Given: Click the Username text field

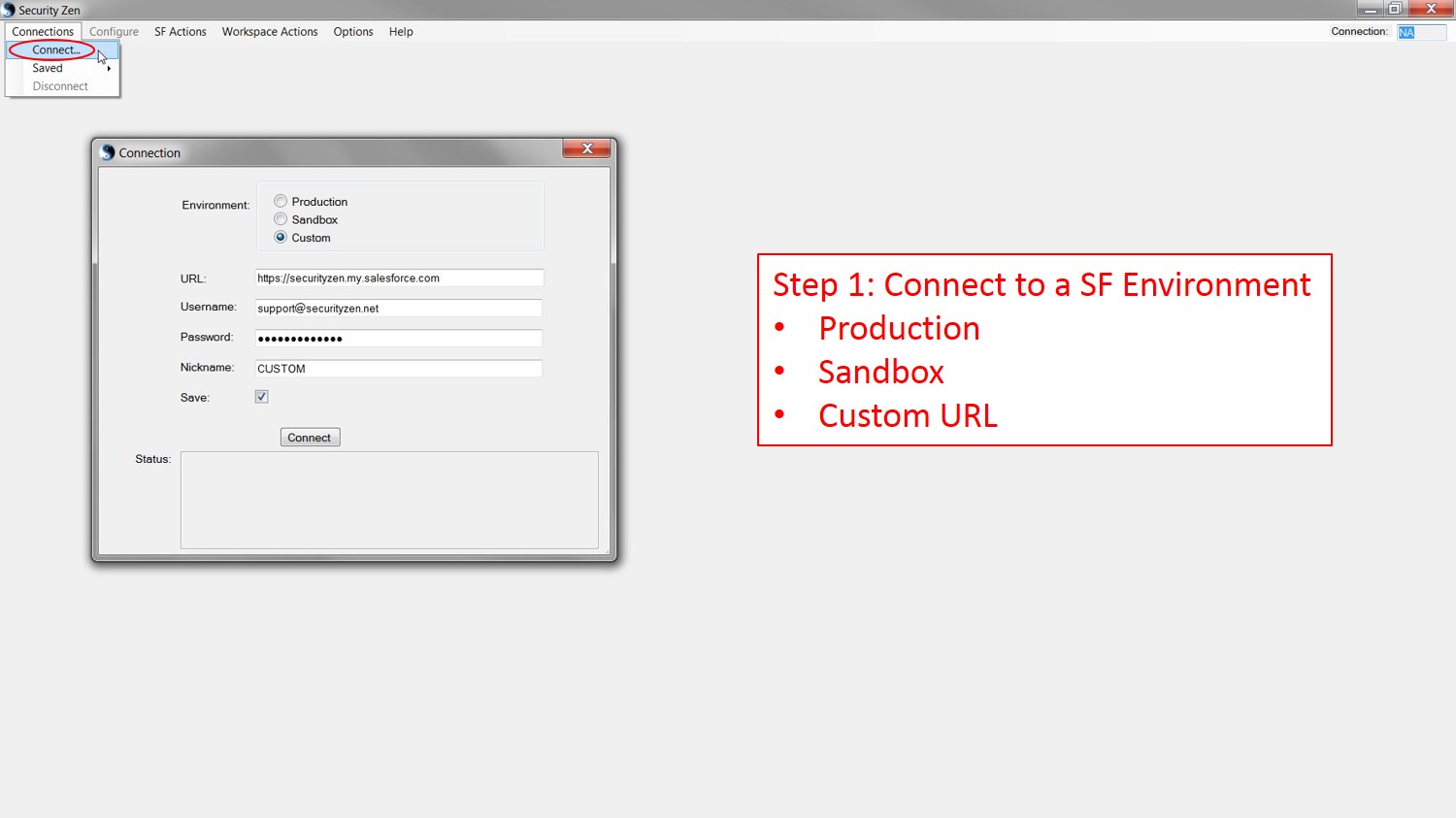Looking at the screenshot, I should tap(398, 309).
